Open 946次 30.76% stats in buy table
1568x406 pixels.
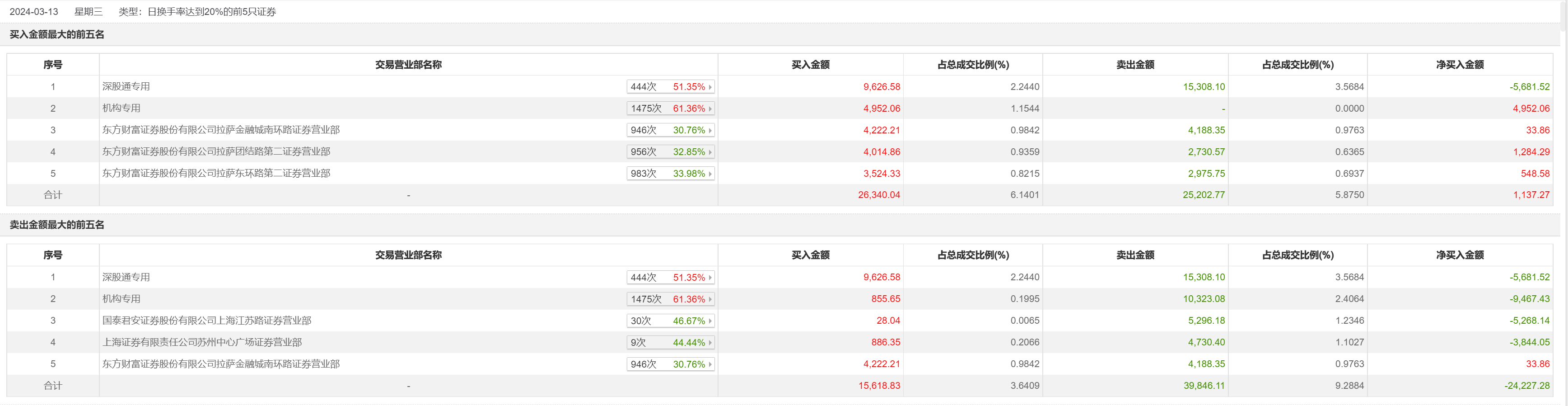(670, 131)
